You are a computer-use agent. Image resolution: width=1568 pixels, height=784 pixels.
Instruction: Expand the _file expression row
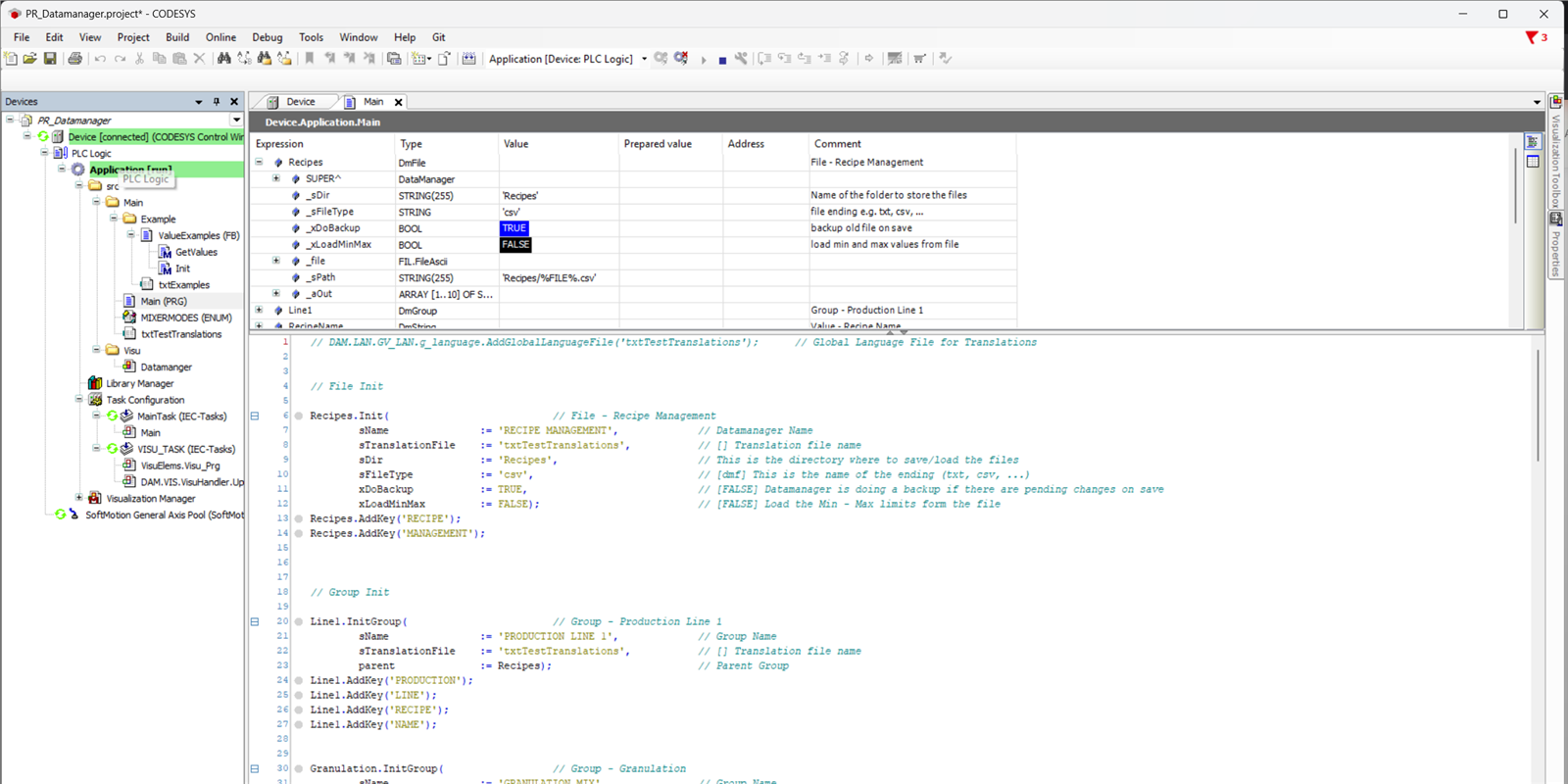tap(276, 261)
